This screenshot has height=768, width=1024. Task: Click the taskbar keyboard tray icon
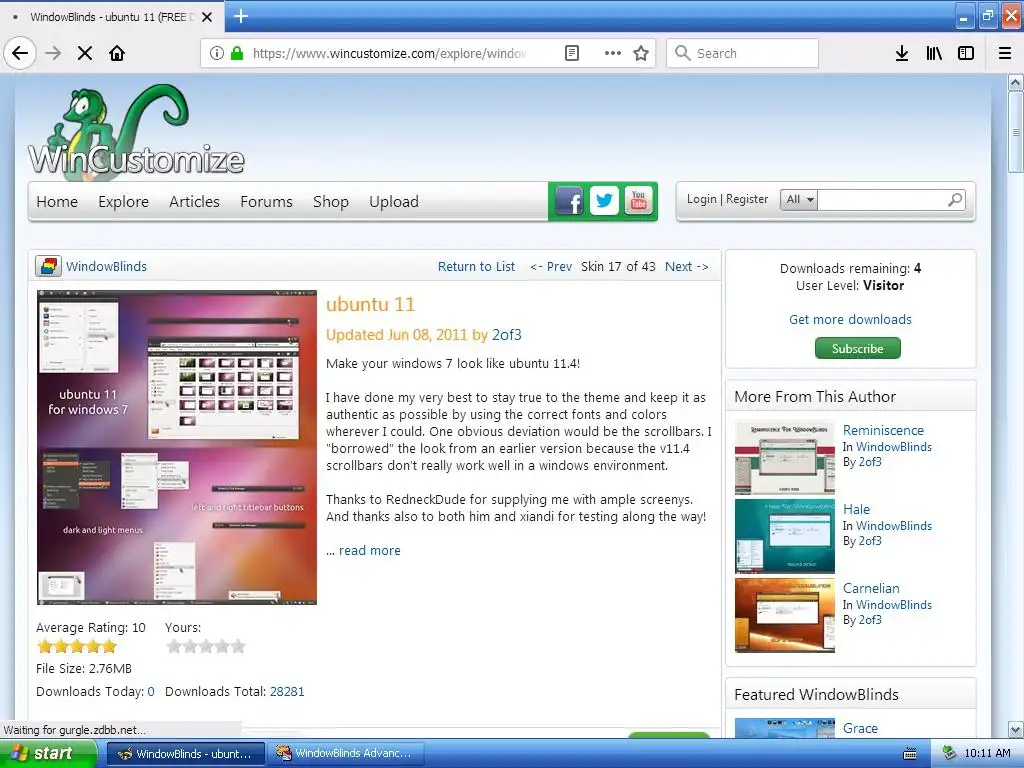pyautogui.click(x=909, y=754)
